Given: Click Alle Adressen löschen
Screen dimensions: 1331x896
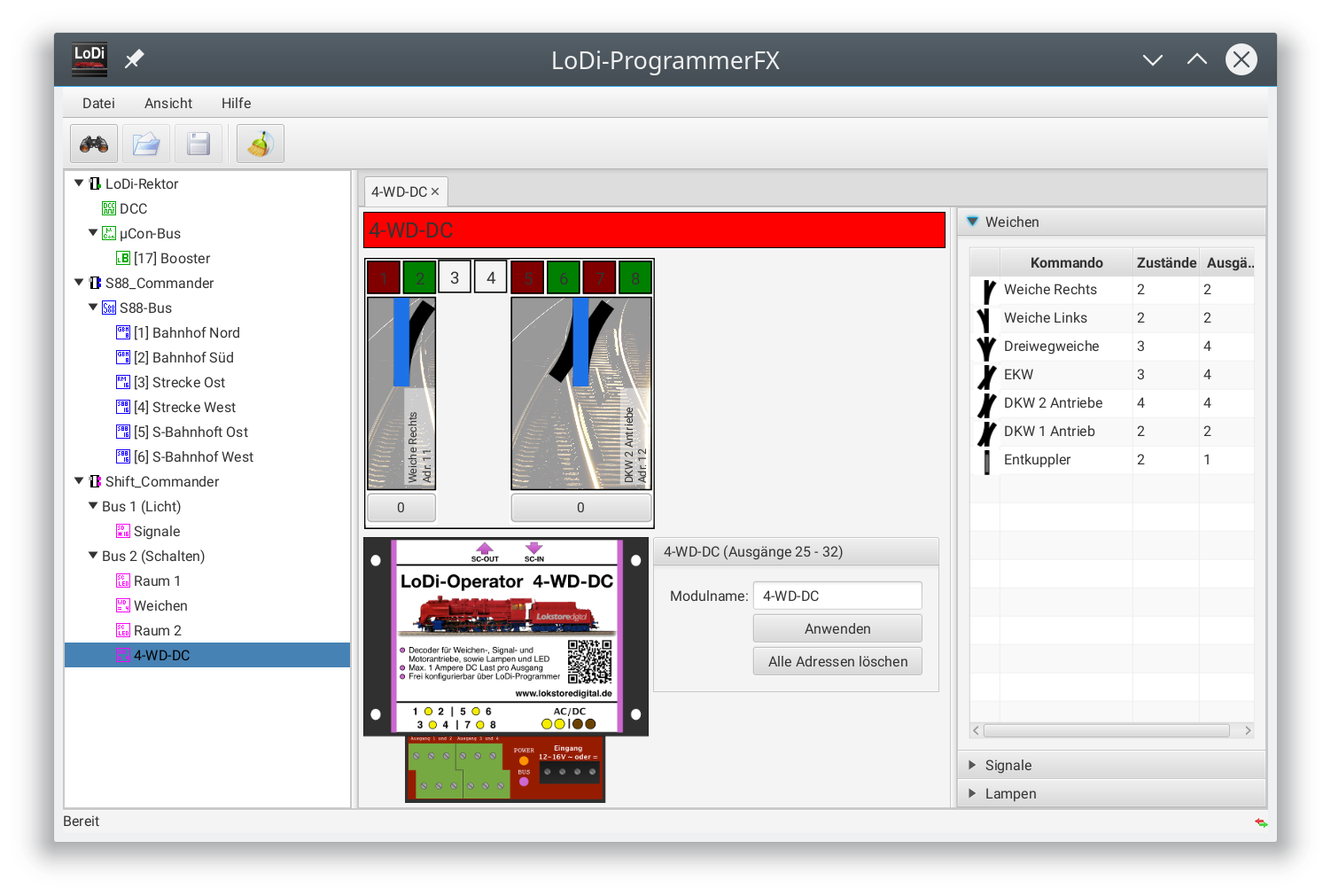Looking at the screenshot, I should 837,660.
